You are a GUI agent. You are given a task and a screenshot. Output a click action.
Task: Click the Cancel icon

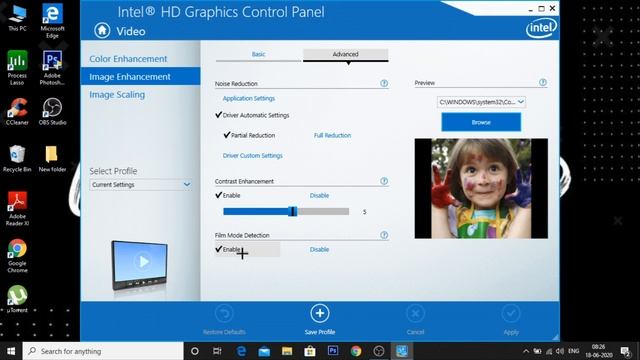(415, 313)
